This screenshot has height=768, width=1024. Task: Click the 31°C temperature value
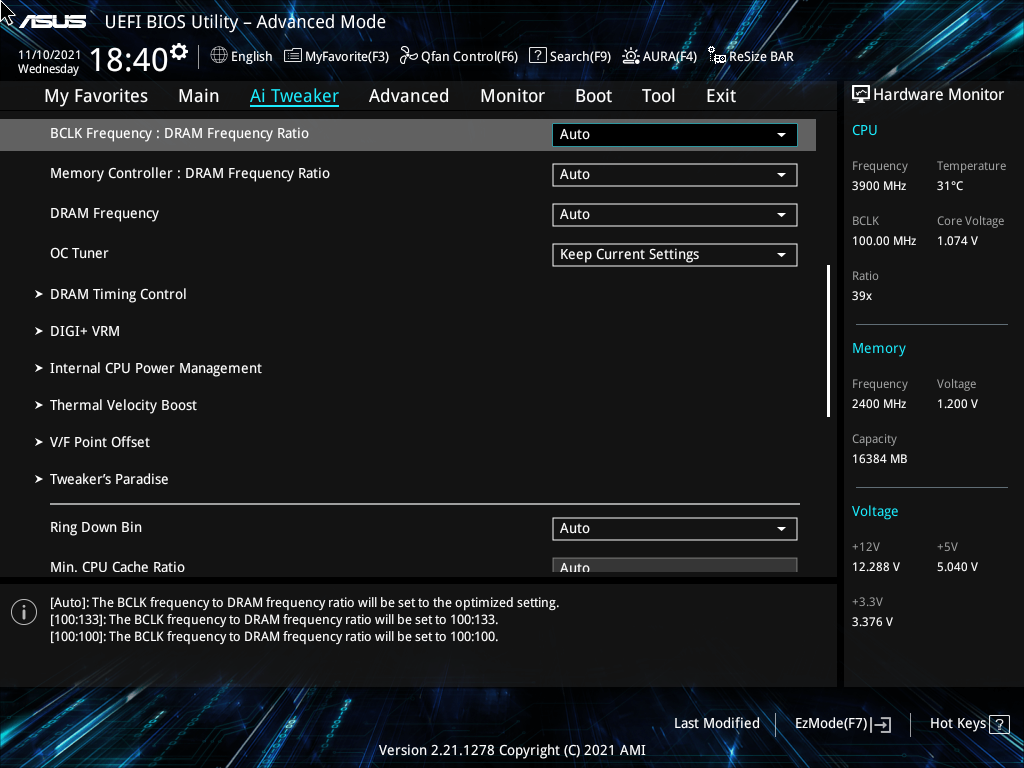[x=950, y=186]
